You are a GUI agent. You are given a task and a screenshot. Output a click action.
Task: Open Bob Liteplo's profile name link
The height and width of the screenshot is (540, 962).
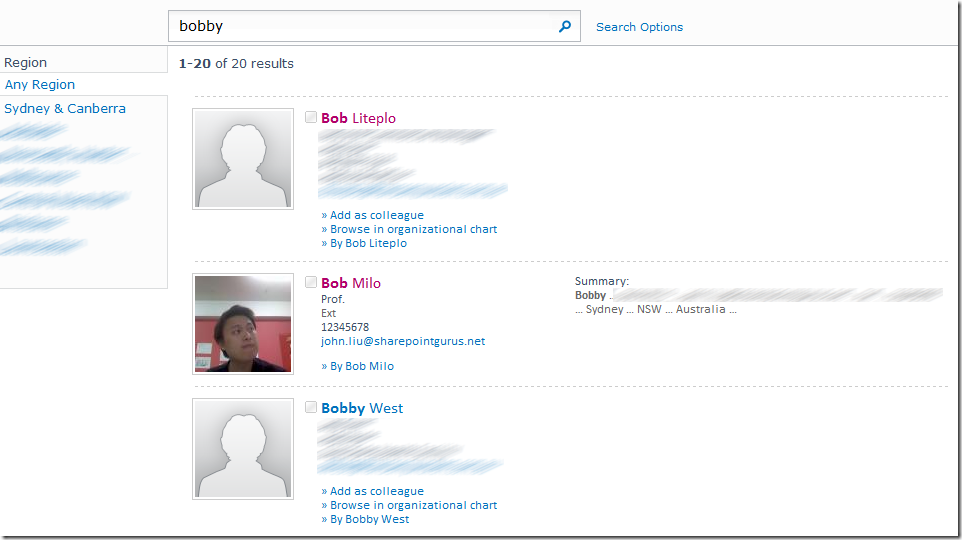click(358, 118)
